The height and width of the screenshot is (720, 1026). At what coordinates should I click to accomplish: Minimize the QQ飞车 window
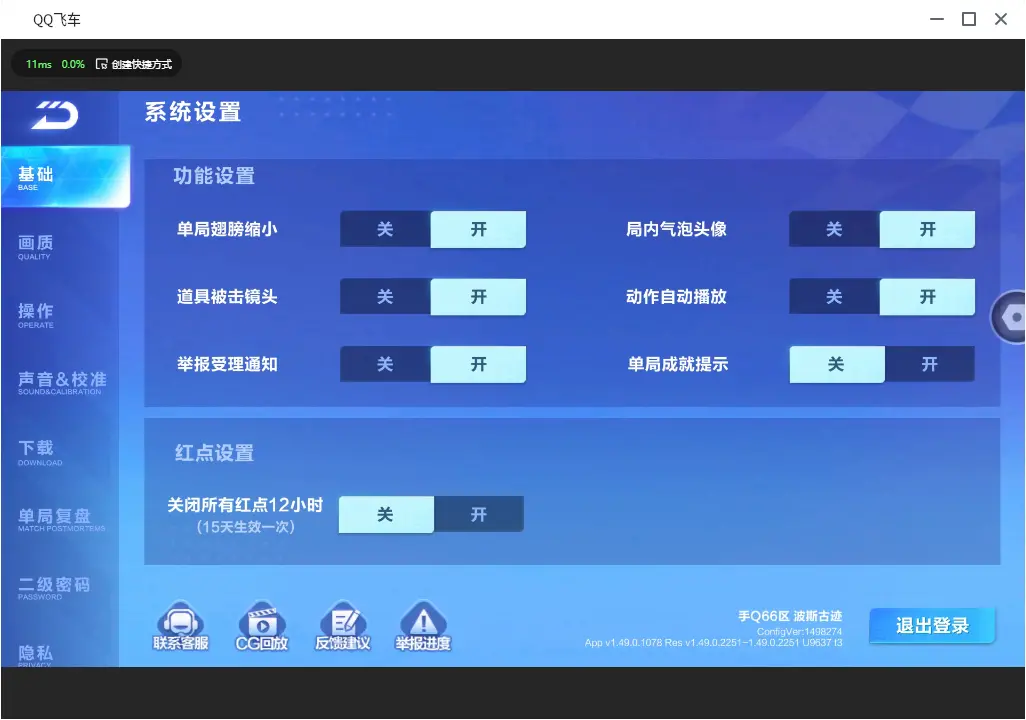coord(937,19)
